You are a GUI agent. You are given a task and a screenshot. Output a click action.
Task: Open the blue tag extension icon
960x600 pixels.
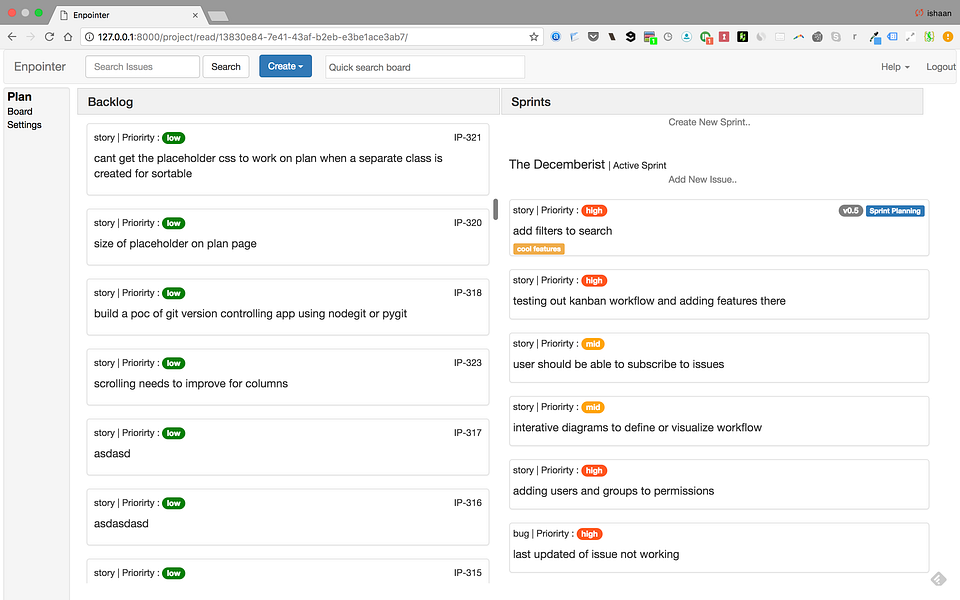click(x=892, y=37)
